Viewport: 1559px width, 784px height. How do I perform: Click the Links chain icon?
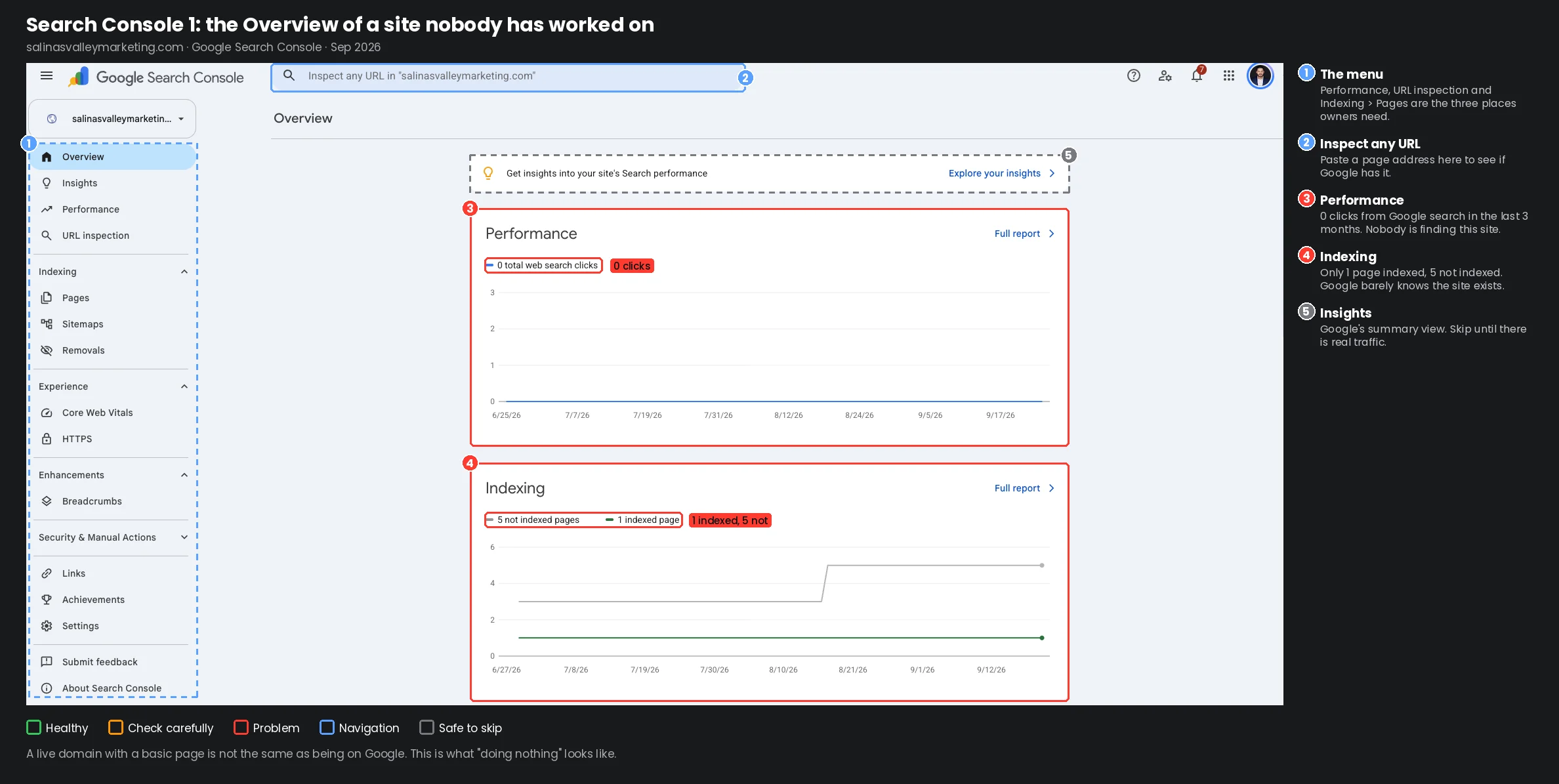[x=47, y=573]
